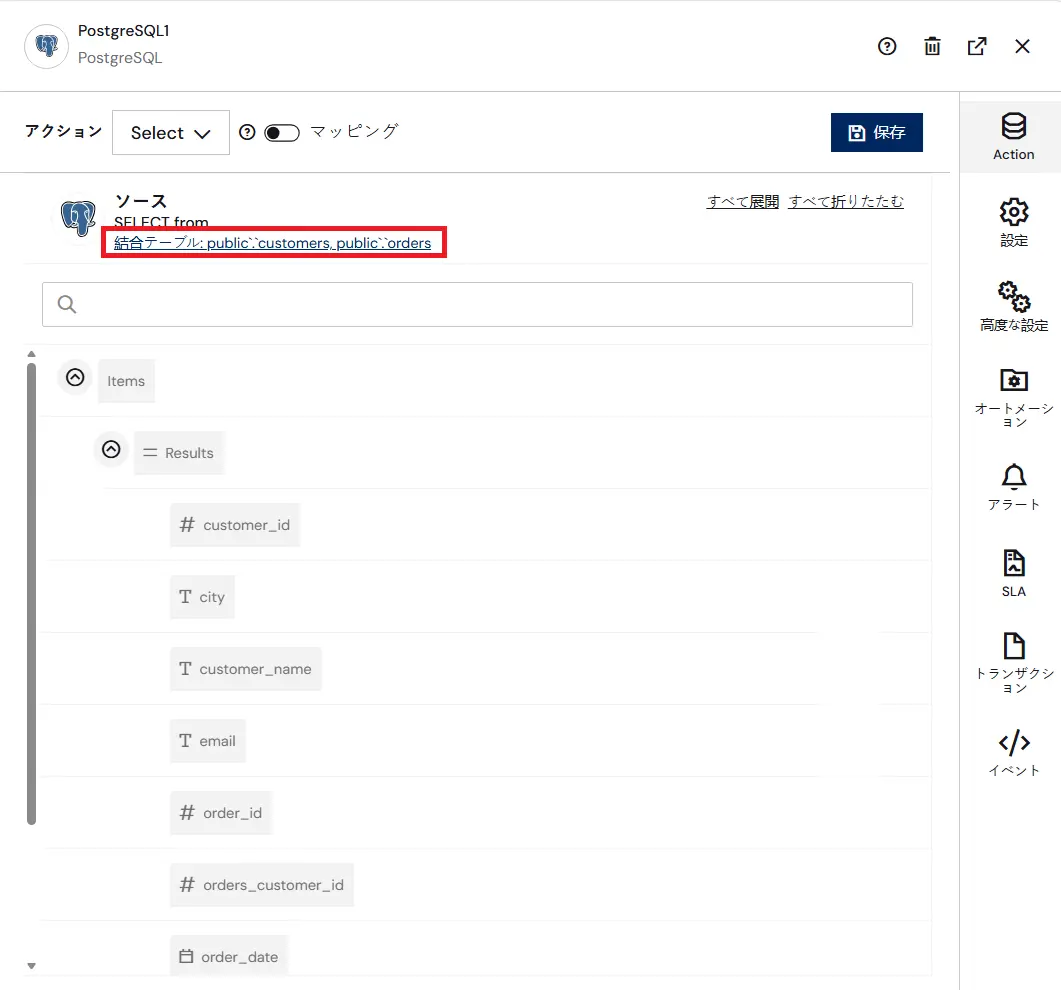This screenshot has height=990, width=1061.
Task: Focus the schema search field
Action: click(477, 305)
